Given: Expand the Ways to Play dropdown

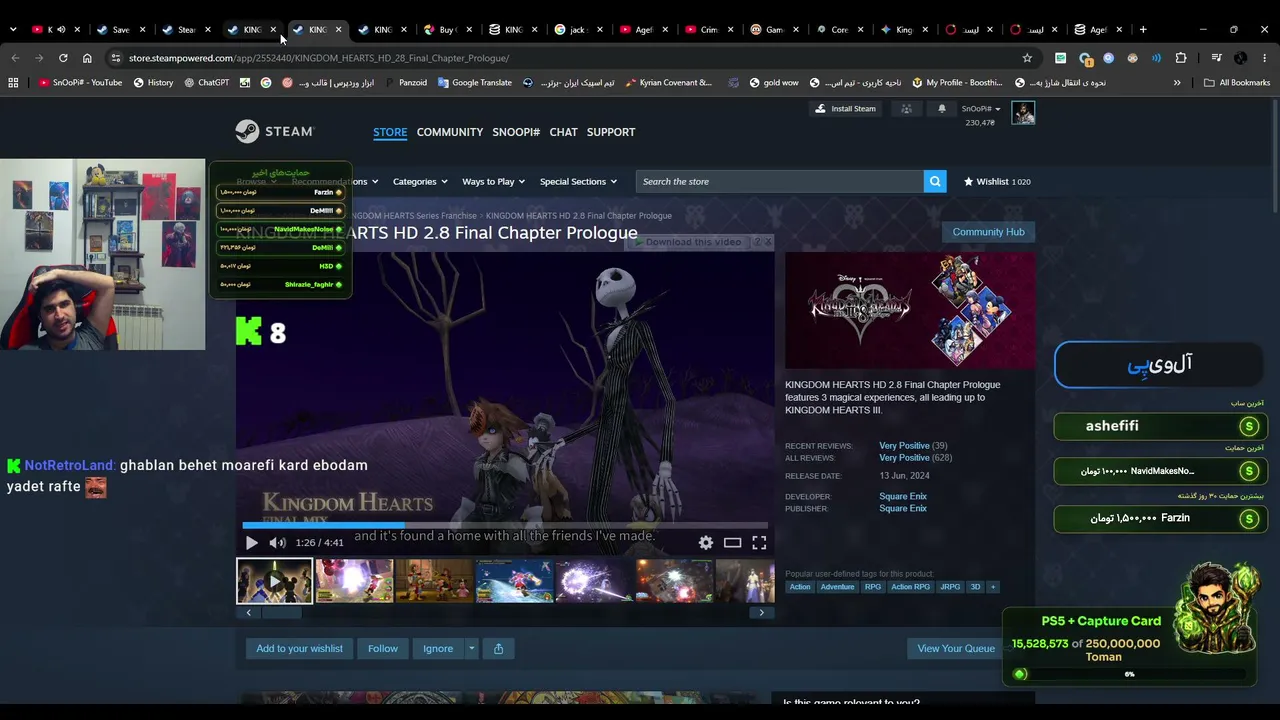Looking at the screenshot, I should pyautogui.click(x=494, y=181).
